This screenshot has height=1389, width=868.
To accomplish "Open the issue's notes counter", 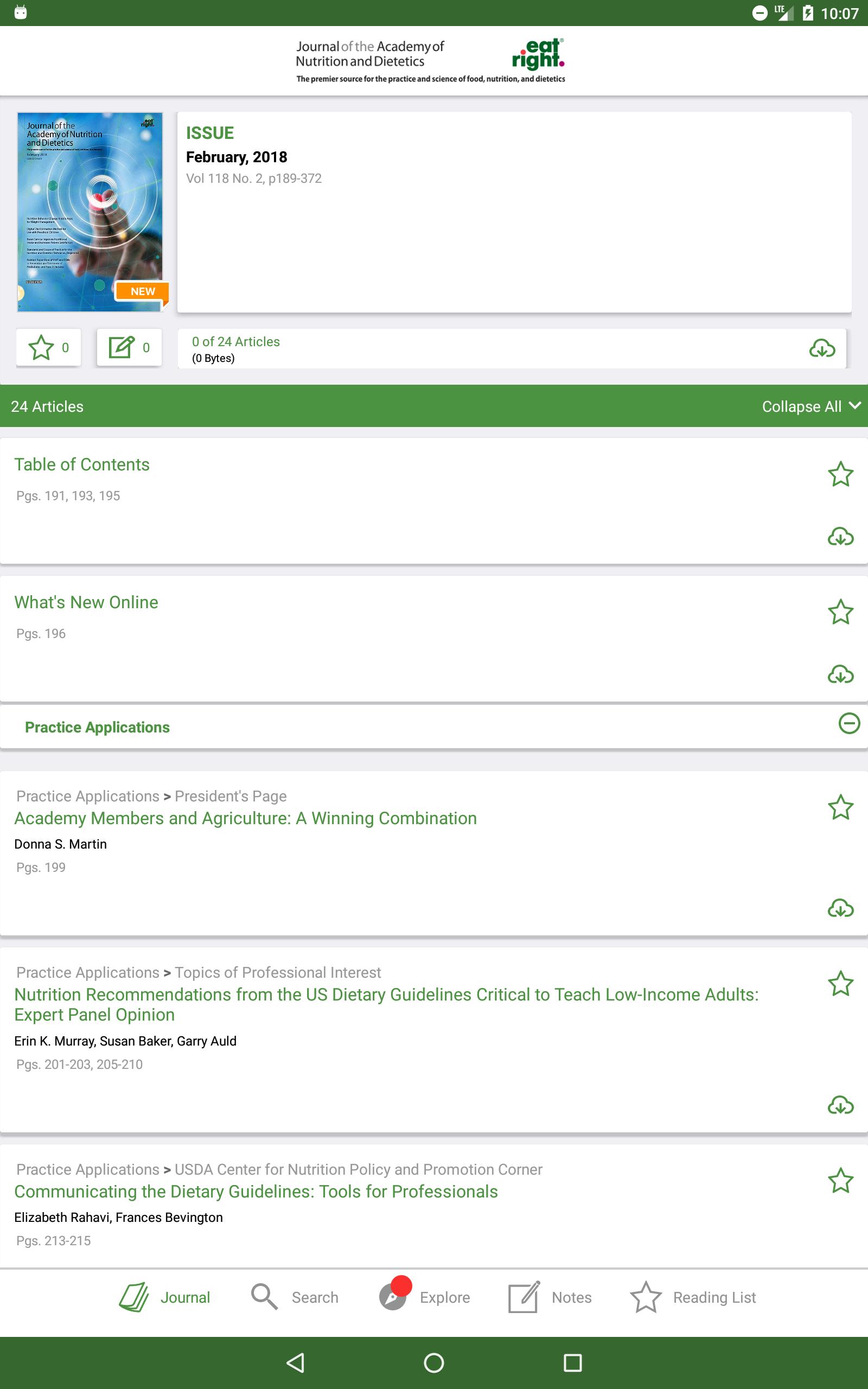I will coord(129,347).
